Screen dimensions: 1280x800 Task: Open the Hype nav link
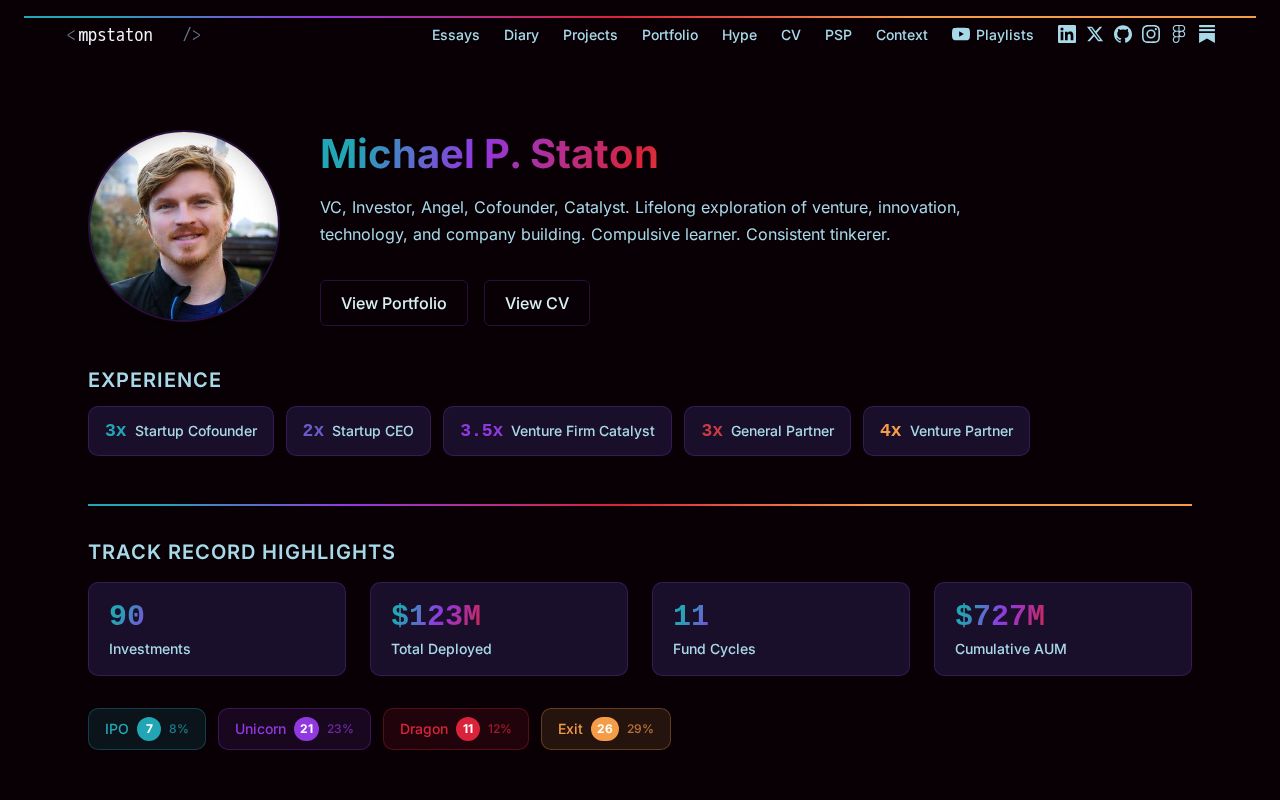tap(739, 35)
